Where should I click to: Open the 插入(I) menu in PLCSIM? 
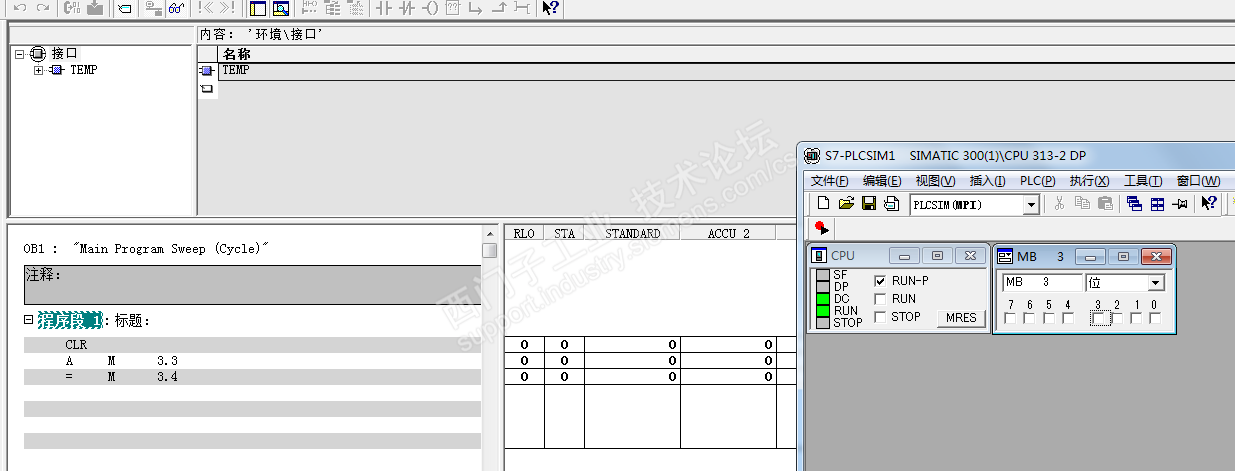coord(987,181)
